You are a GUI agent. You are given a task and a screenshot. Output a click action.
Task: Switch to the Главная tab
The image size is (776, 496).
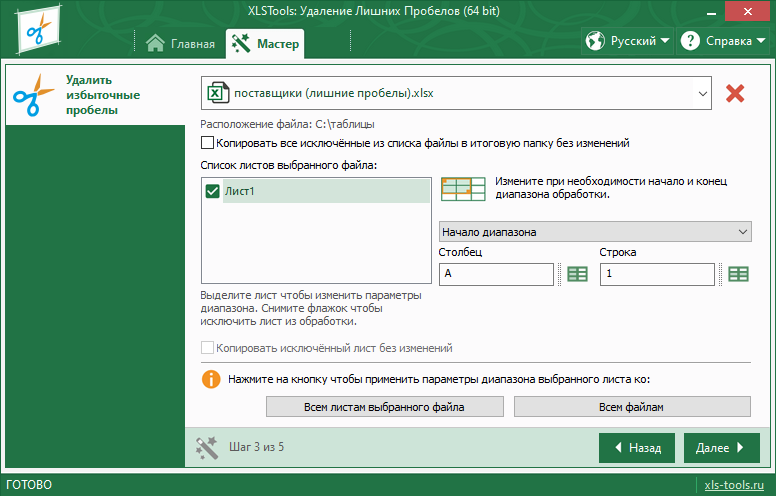[x=180, y=44]
